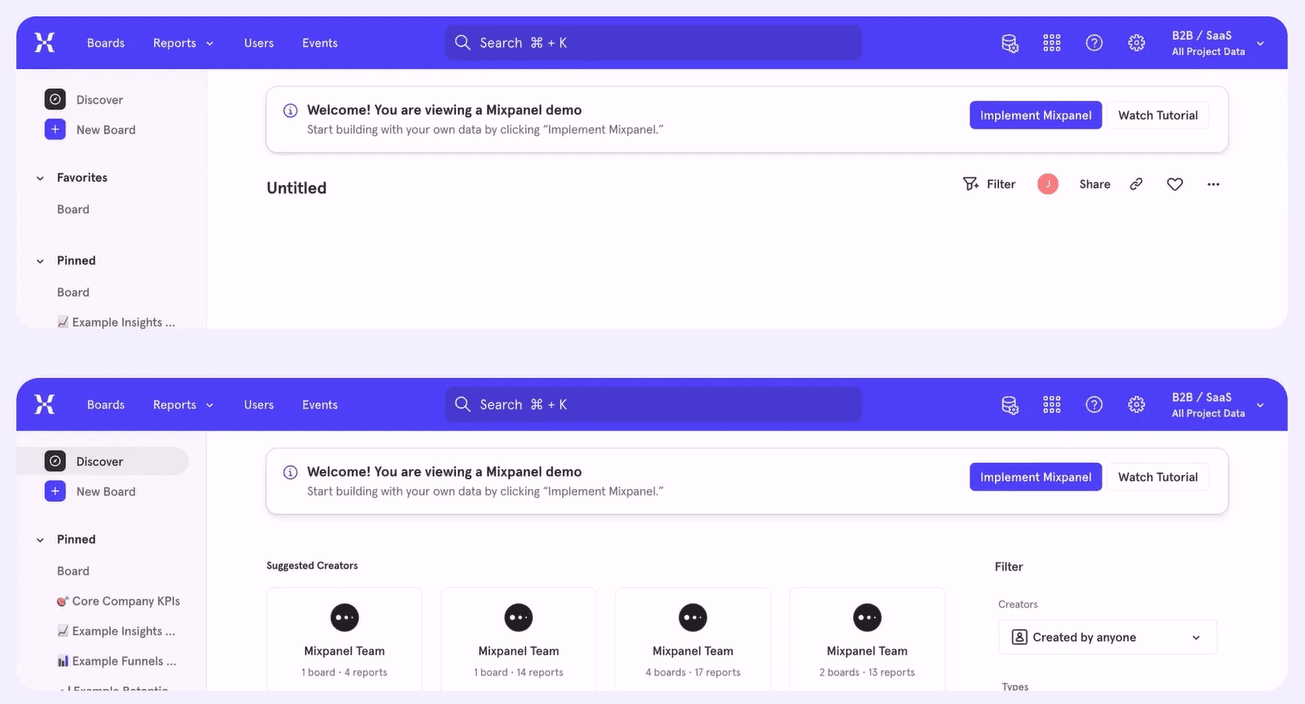This screenshot has height=704, width=1305.
Task: Click the J user avatar on the Untitled board
Action: click(x=1047, y=184)
